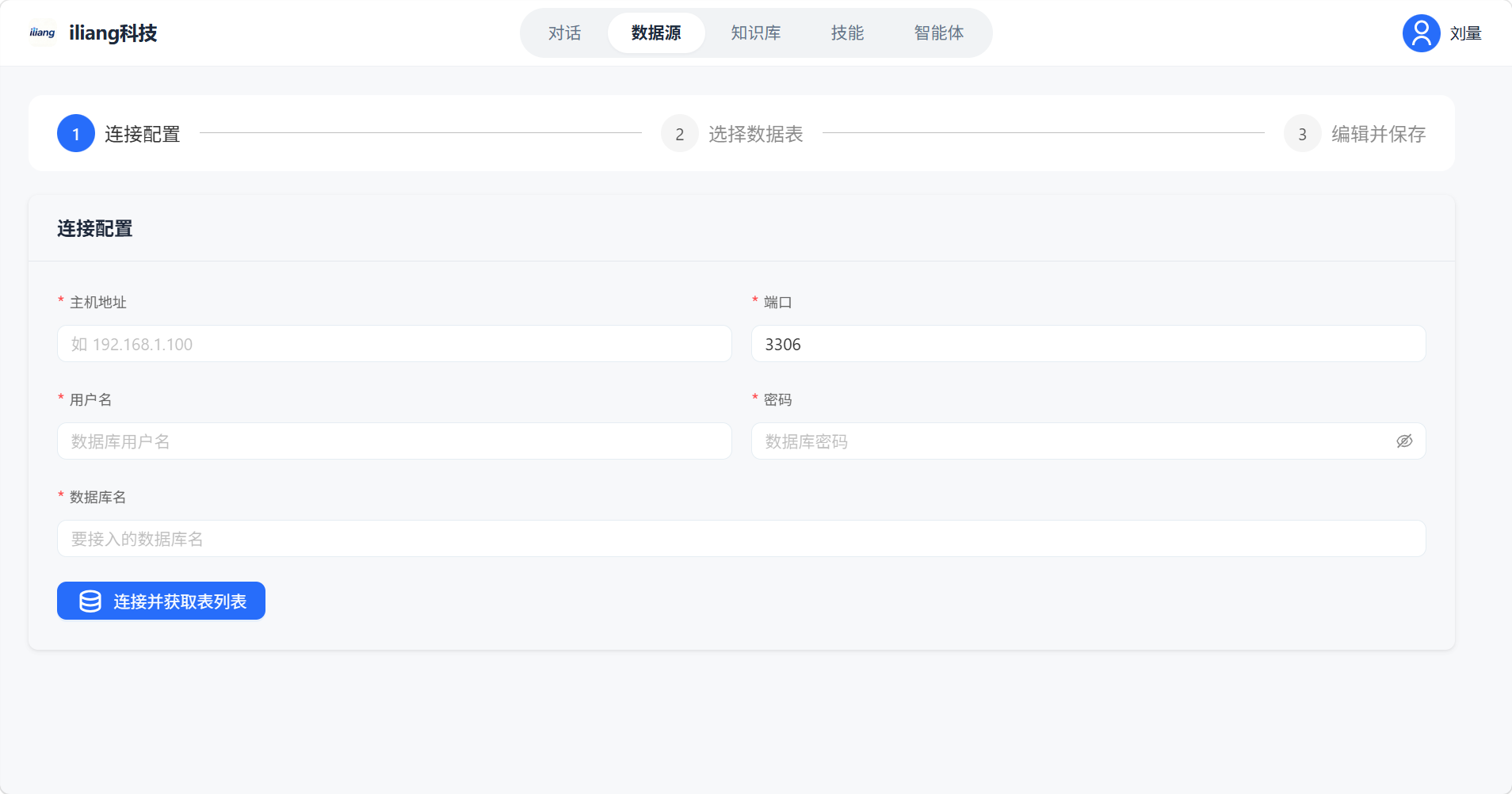Click the 端口 field showing 3306

[x=1088, y=344]
